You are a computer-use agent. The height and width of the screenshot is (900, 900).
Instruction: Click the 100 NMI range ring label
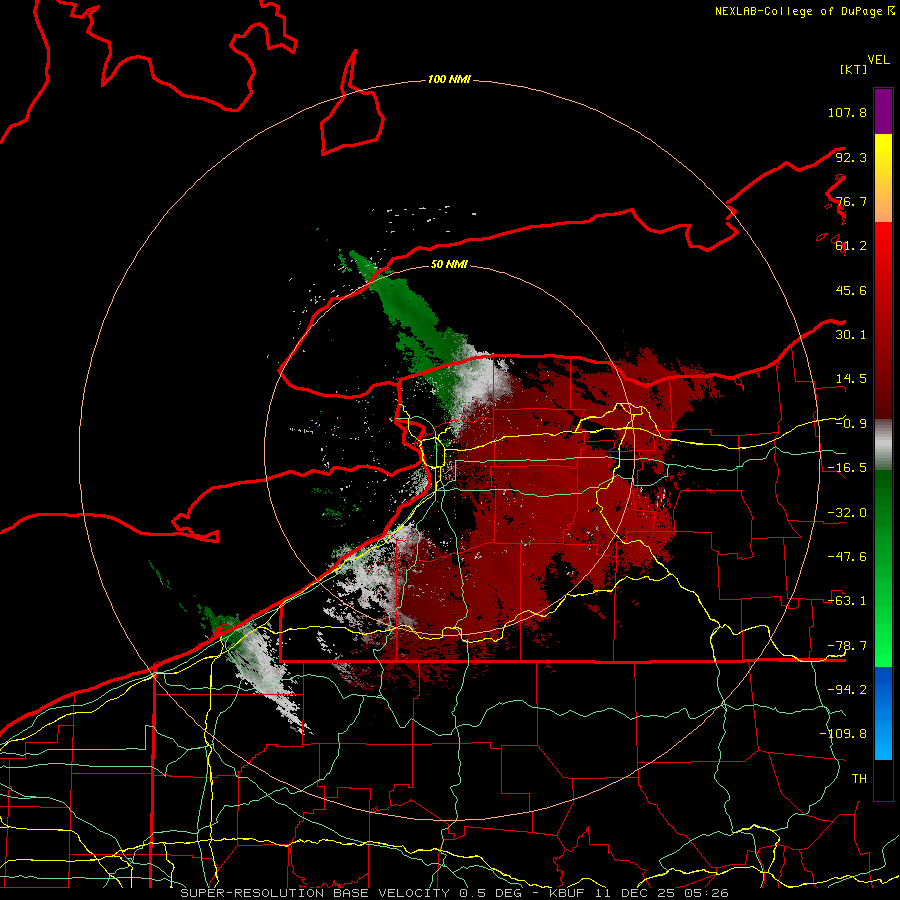[x=449, y=79]
